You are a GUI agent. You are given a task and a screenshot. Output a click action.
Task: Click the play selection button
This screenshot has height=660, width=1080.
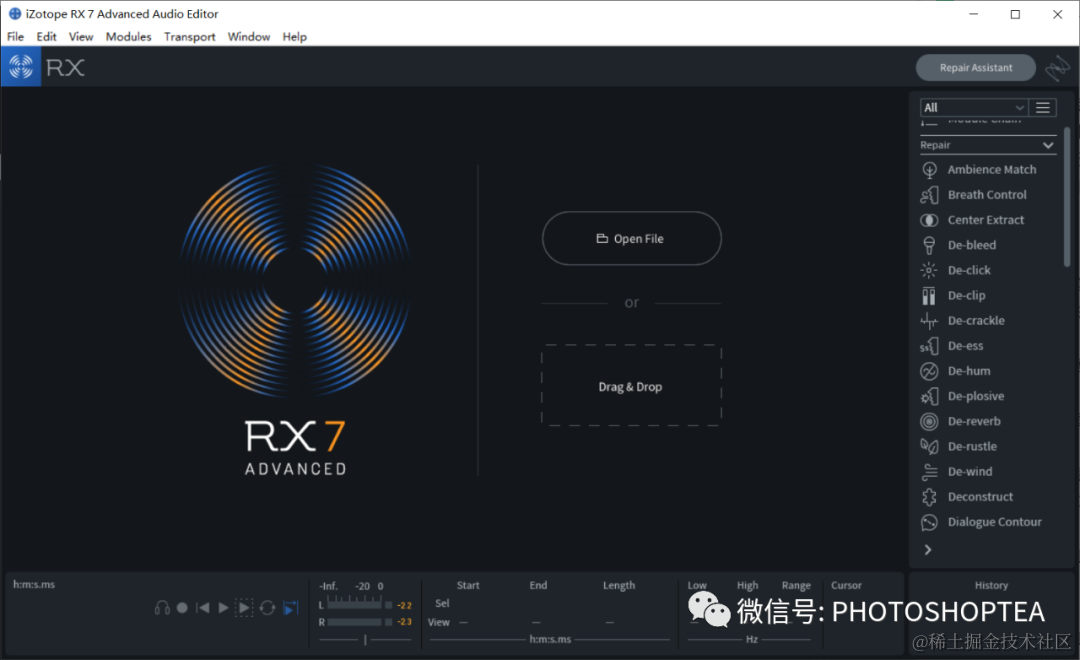[244, 608]
